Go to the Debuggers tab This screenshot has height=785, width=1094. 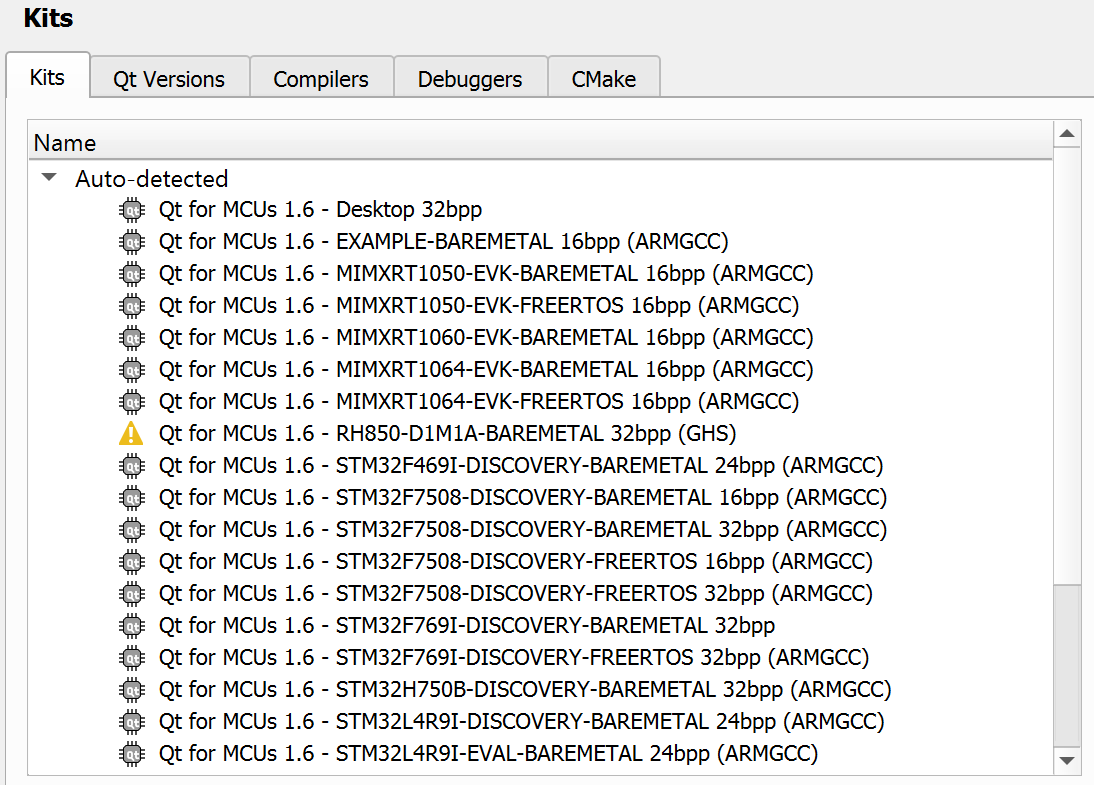470,79
